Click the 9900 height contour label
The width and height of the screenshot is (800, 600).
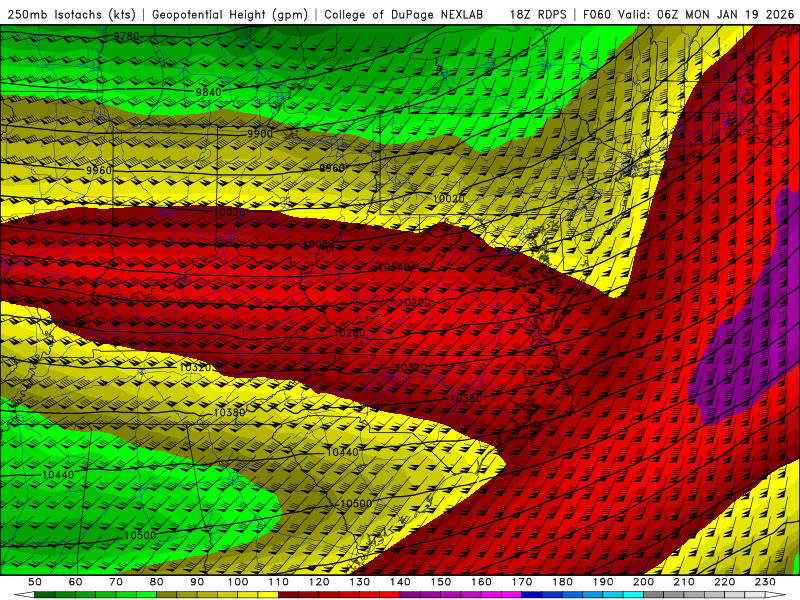(x=260, y=134)
